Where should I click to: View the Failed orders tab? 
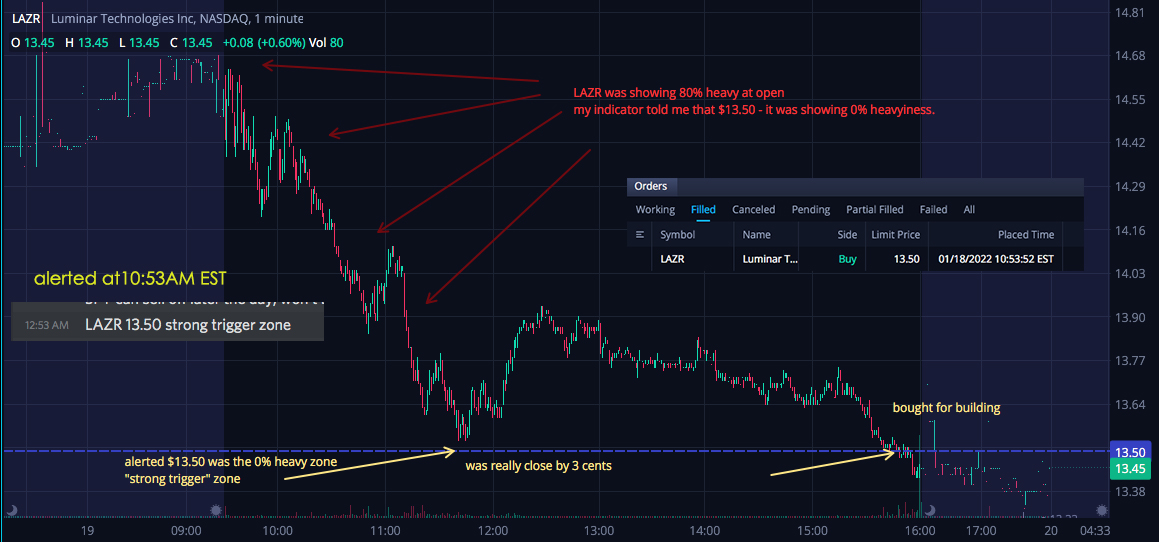(934, 209)
